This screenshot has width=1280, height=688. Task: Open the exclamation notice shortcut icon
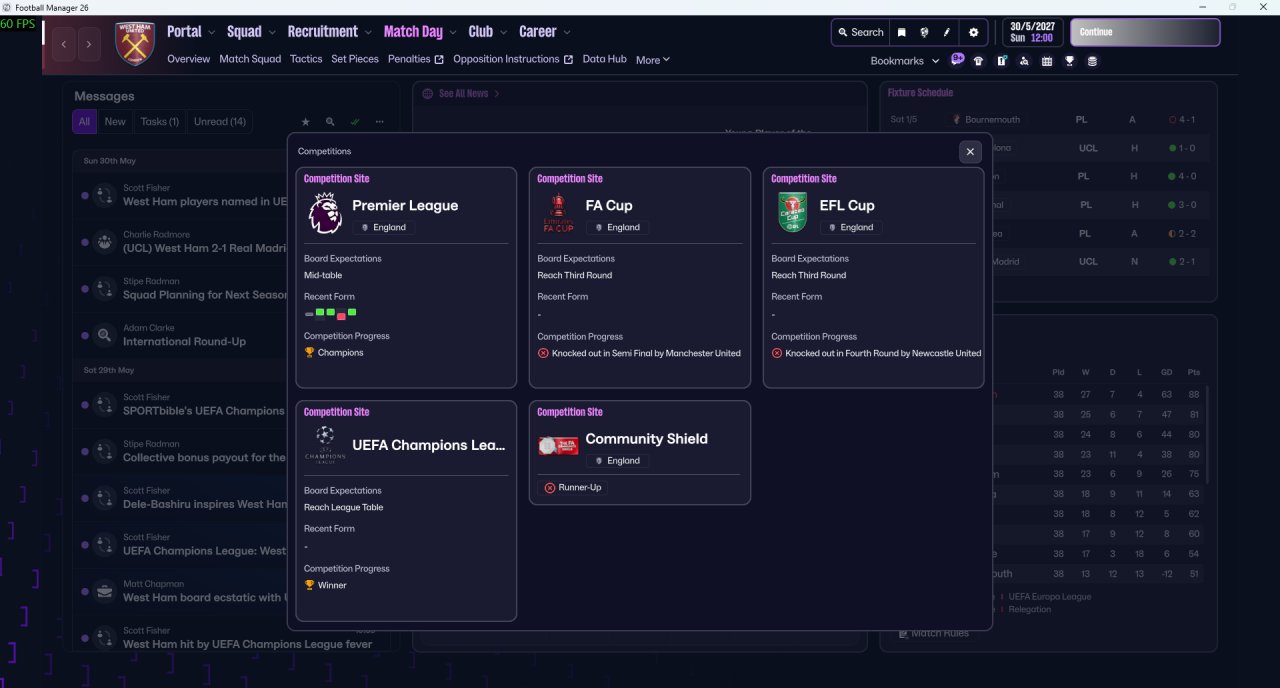coord(1001,61)
